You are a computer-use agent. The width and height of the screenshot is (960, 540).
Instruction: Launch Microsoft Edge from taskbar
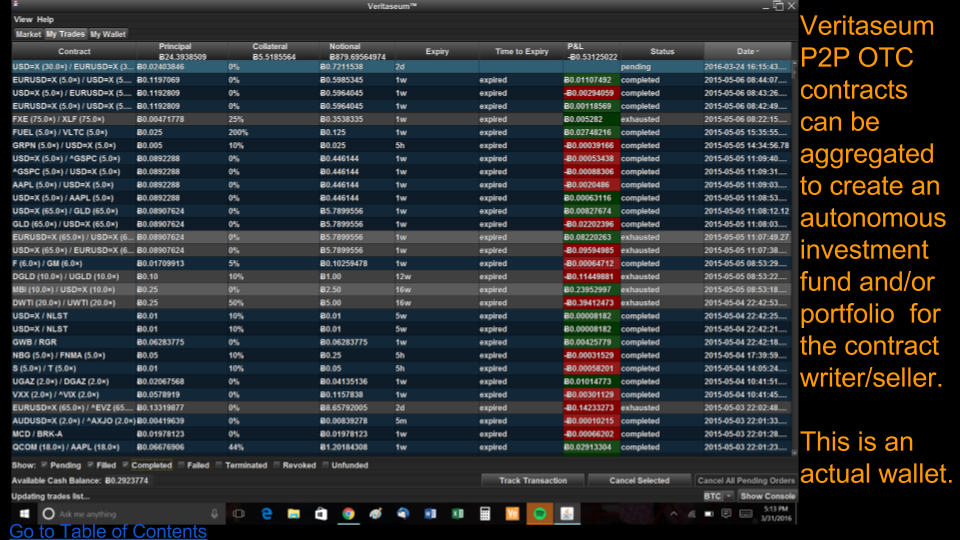(266, 514)
